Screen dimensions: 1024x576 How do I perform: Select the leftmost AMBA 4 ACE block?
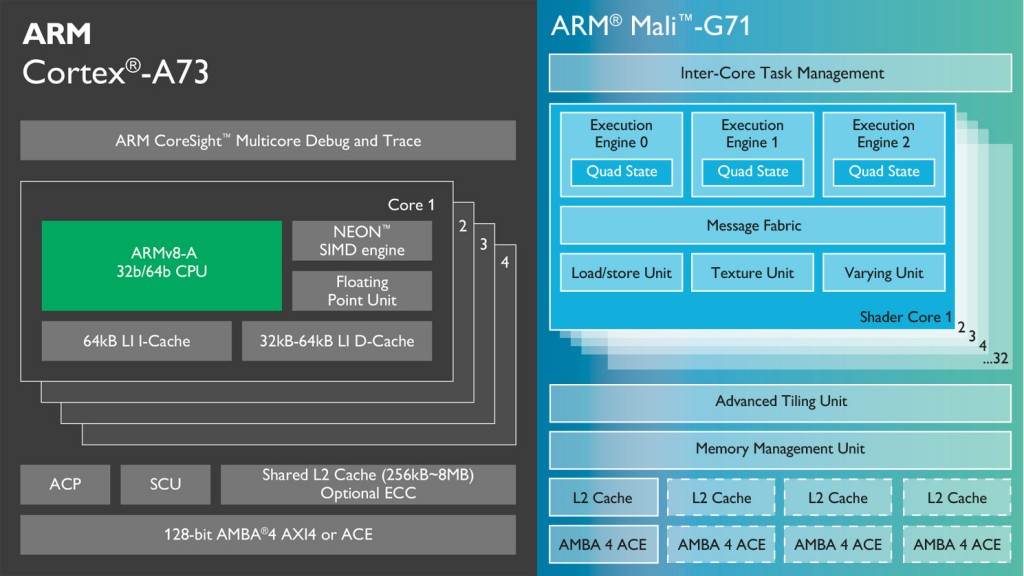(x=603, y=543)
